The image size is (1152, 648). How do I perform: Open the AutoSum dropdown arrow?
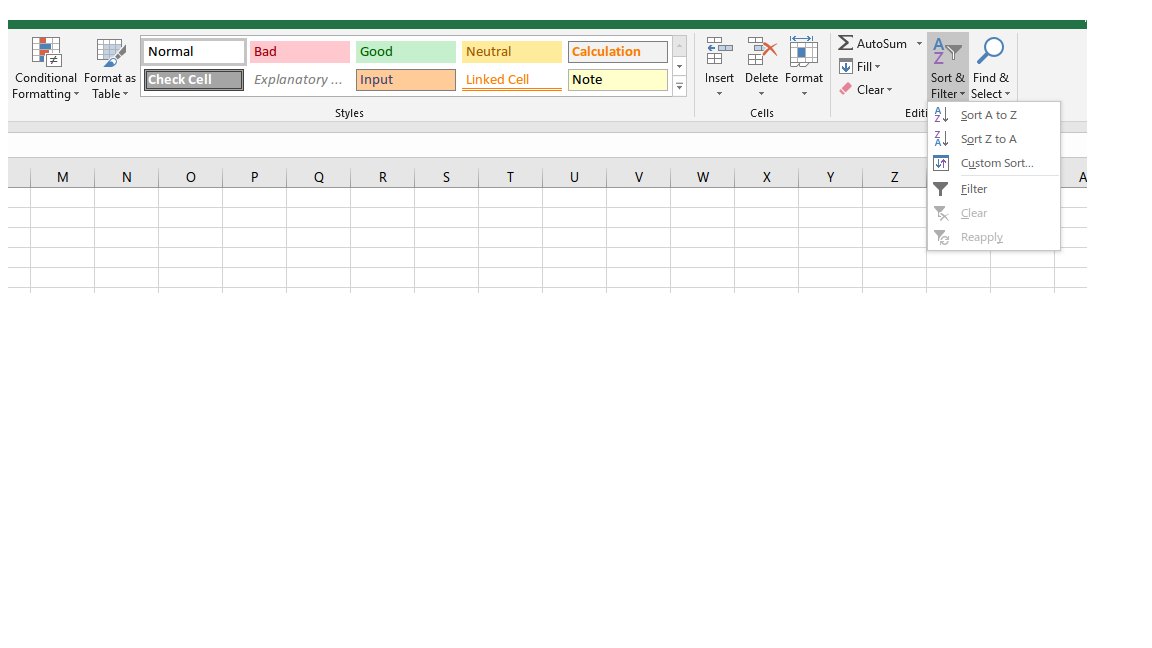(919, 43)
